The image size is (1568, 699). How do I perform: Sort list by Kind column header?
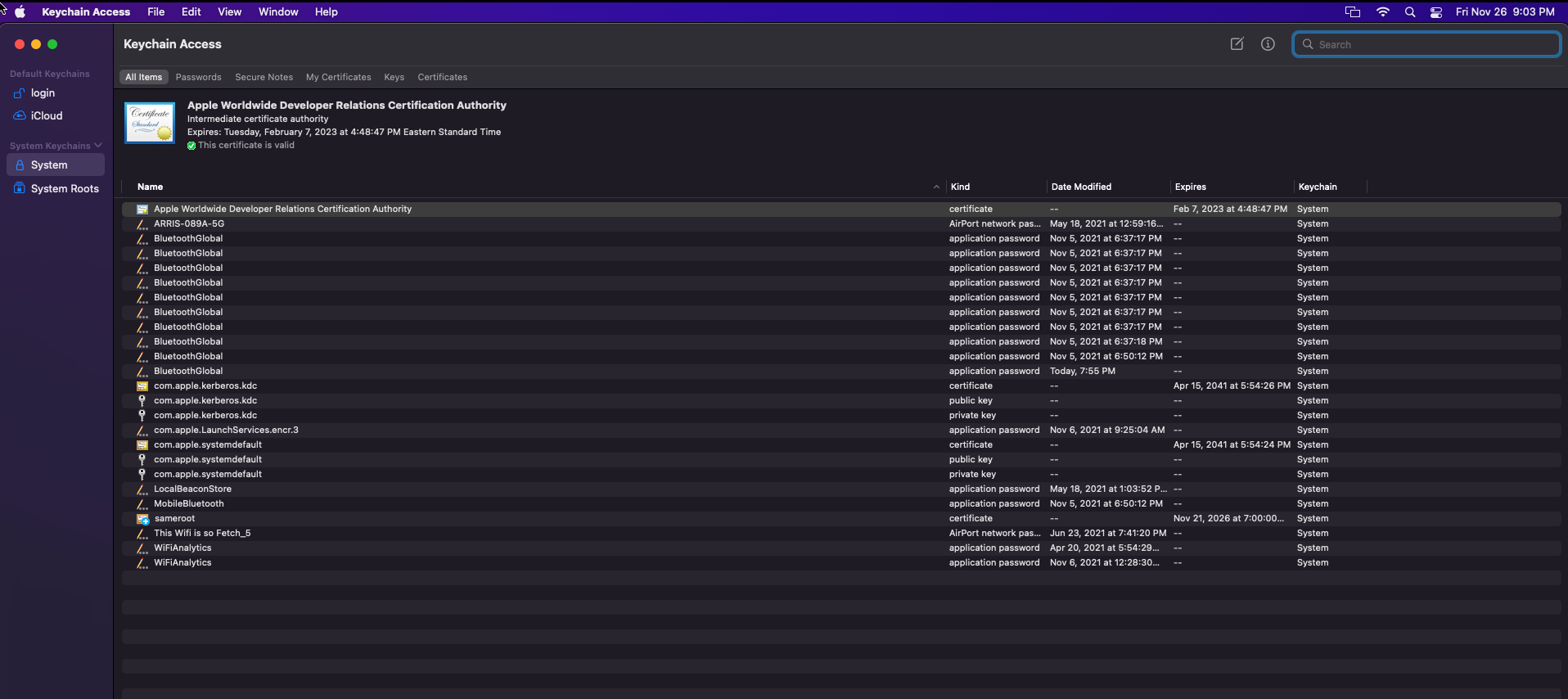click(x=961, y=187)
